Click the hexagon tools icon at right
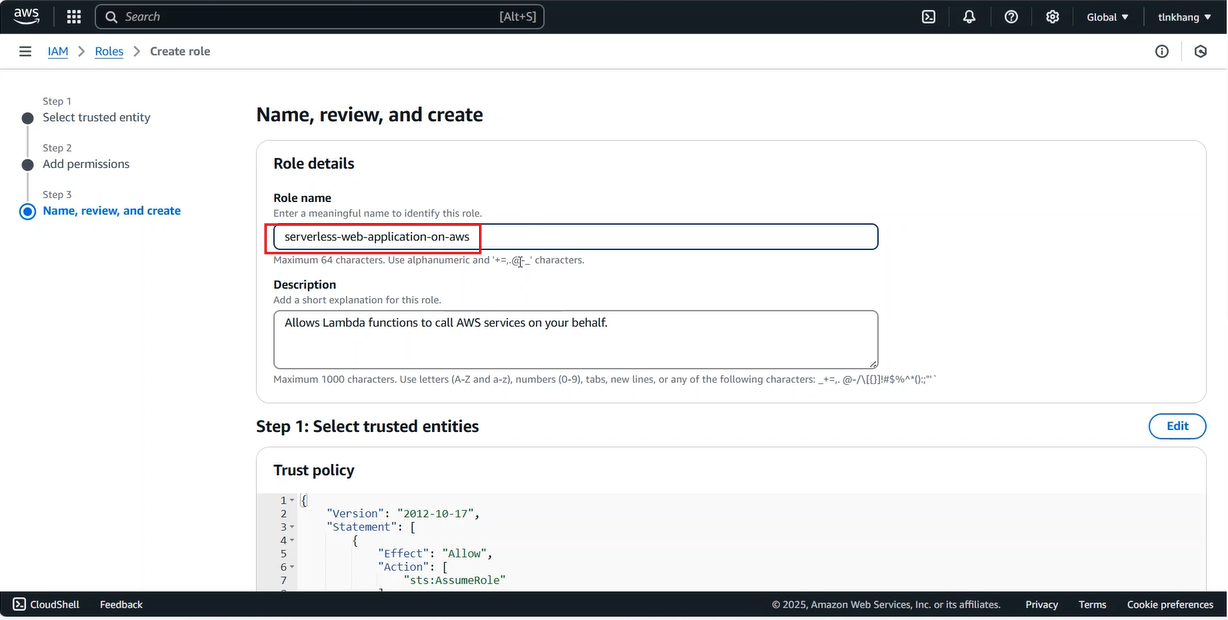Viewport: 1228px width, 620px height. click(x=1201, y=51)
